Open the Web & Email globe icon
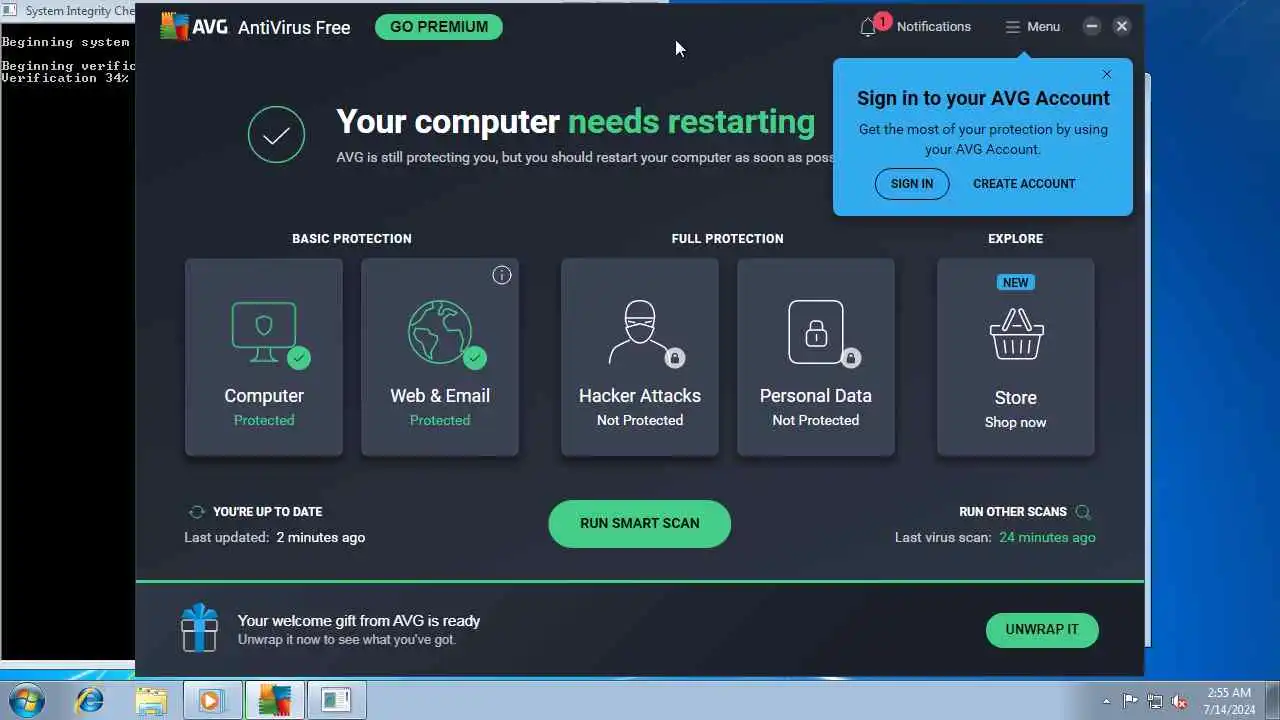The width and height of the screenshot is (1280, 720). point(440,332)
